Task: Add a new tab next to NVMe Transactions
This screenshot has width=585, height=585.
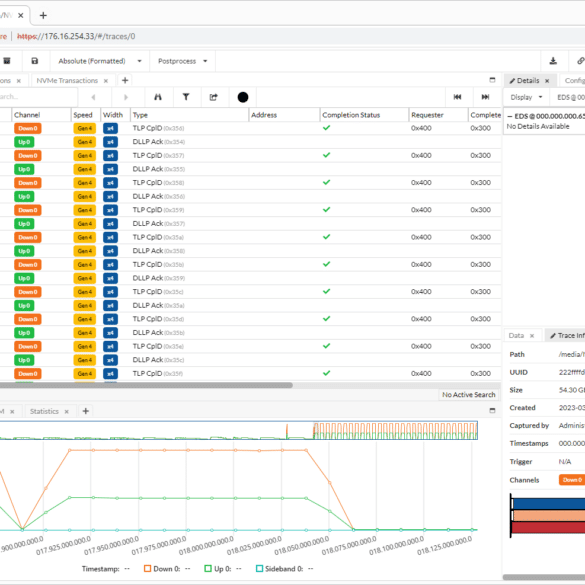Action: [x=125, y=80]
